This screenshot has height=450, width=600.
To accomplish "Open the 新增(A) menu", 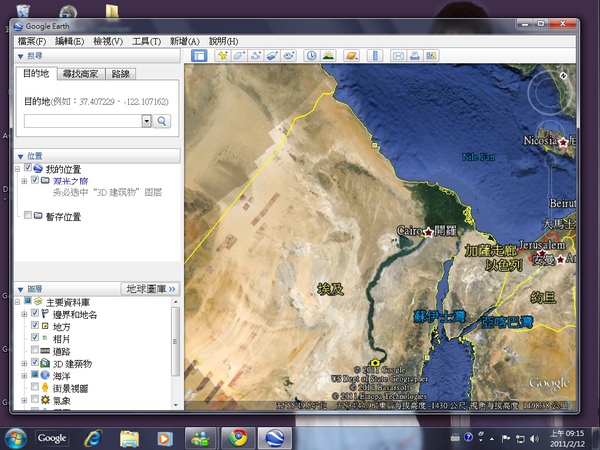I will click(184, 41).
